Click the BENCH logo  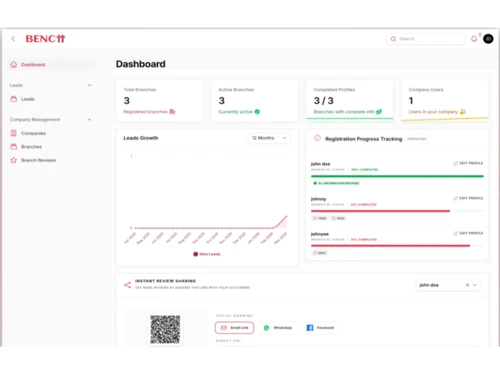pos(45,39)
